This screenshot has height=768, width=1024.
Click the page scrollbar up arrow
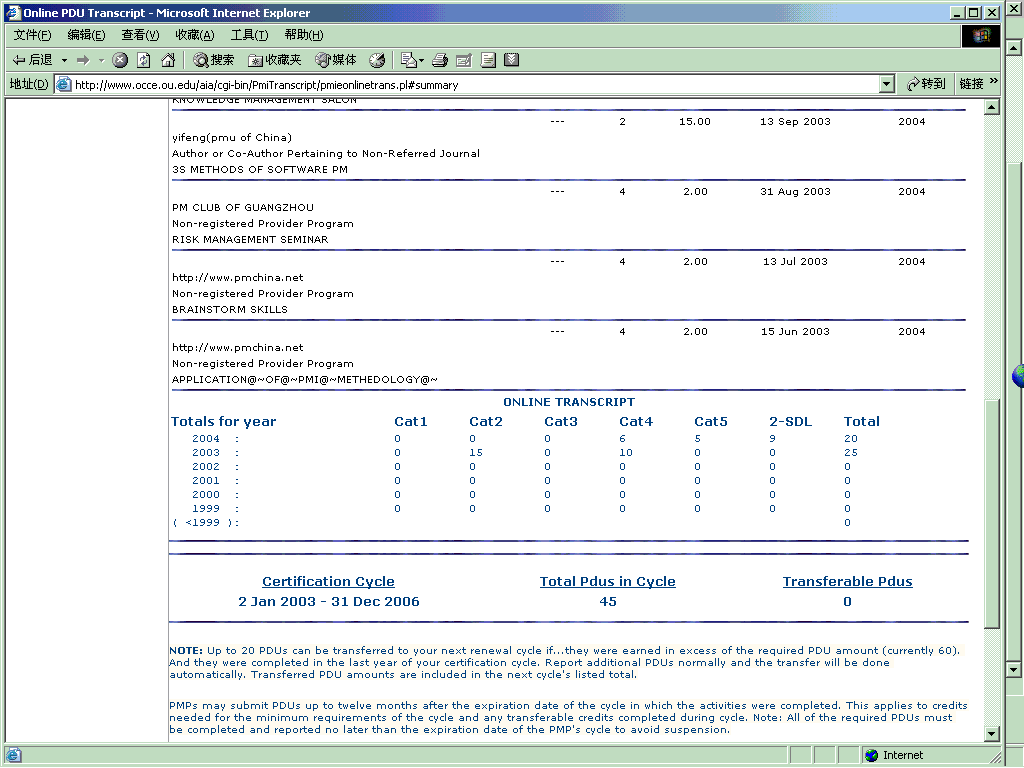coord(991,107)
